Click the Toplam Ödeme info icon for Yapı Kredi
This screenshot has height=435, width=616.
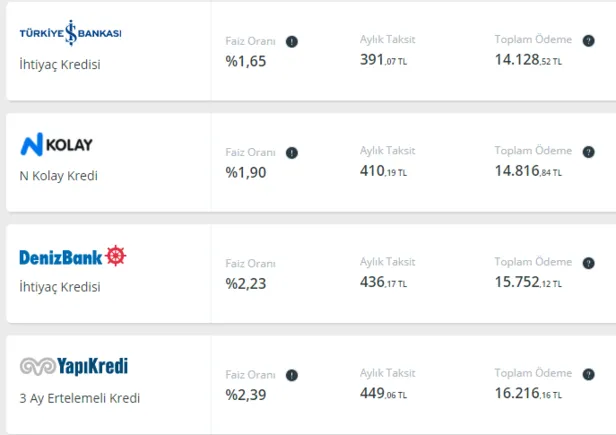point(591,373)
